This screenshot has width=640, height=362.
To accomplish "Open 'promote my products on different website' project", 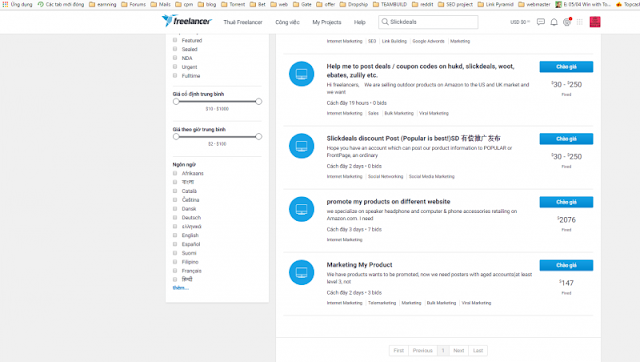I will click(x=388, y=202).
